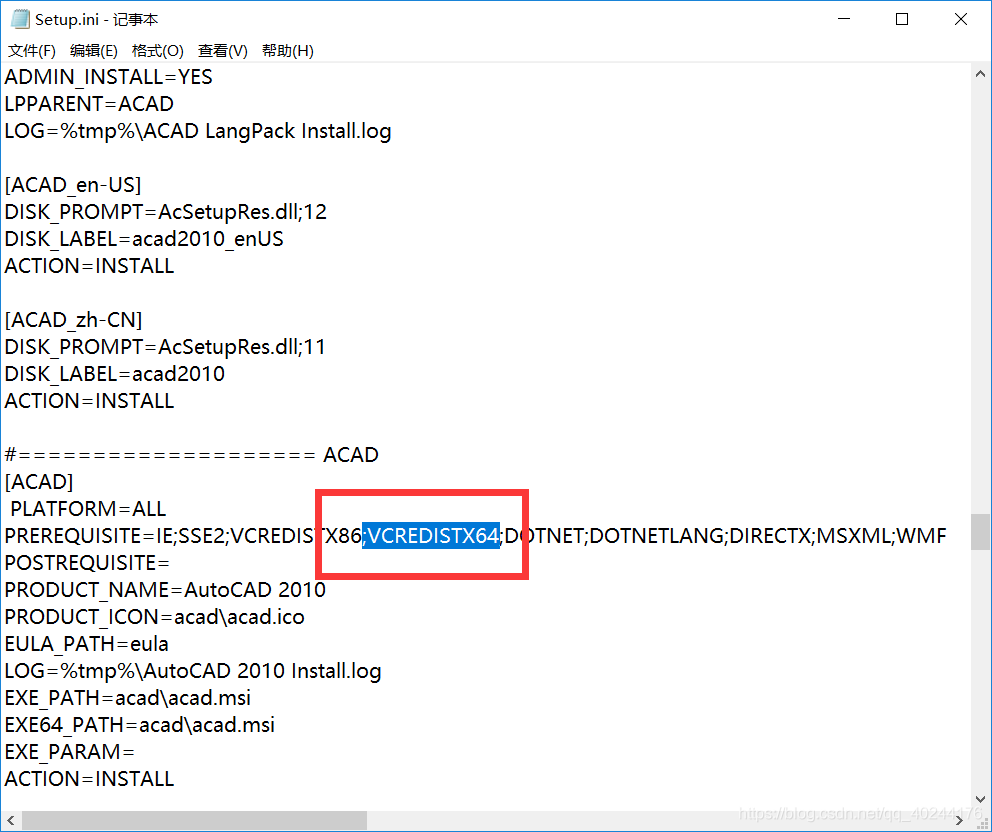This screenshot has height=832, width=992.
Task: Click the EULA_PATH=eula line
Action: (x=87, y=644)
